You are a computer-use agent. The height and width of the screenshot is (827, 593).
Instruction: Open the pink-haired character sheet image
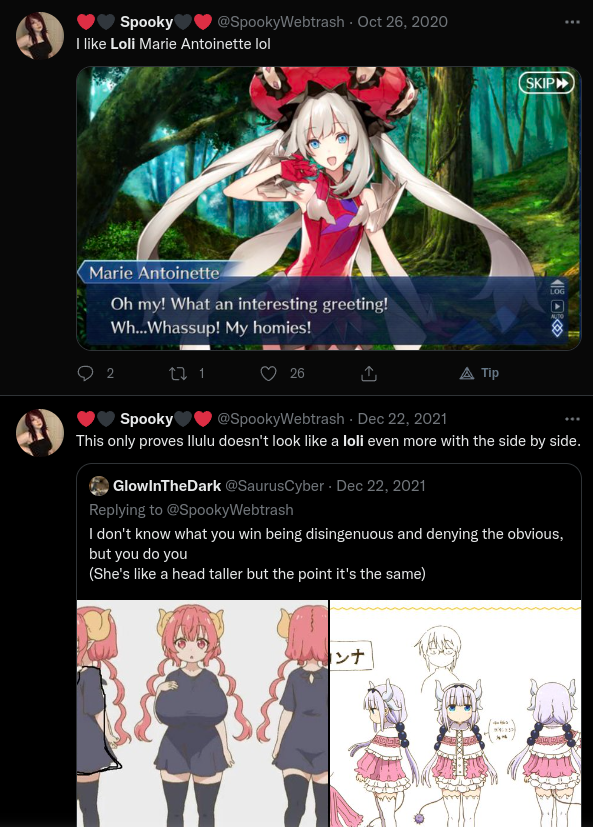click(203, 713)
